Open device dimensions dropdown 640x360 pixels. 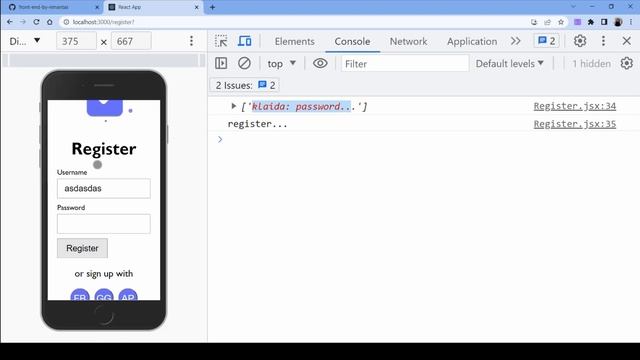pyautogui.click(x=24, y=41)
